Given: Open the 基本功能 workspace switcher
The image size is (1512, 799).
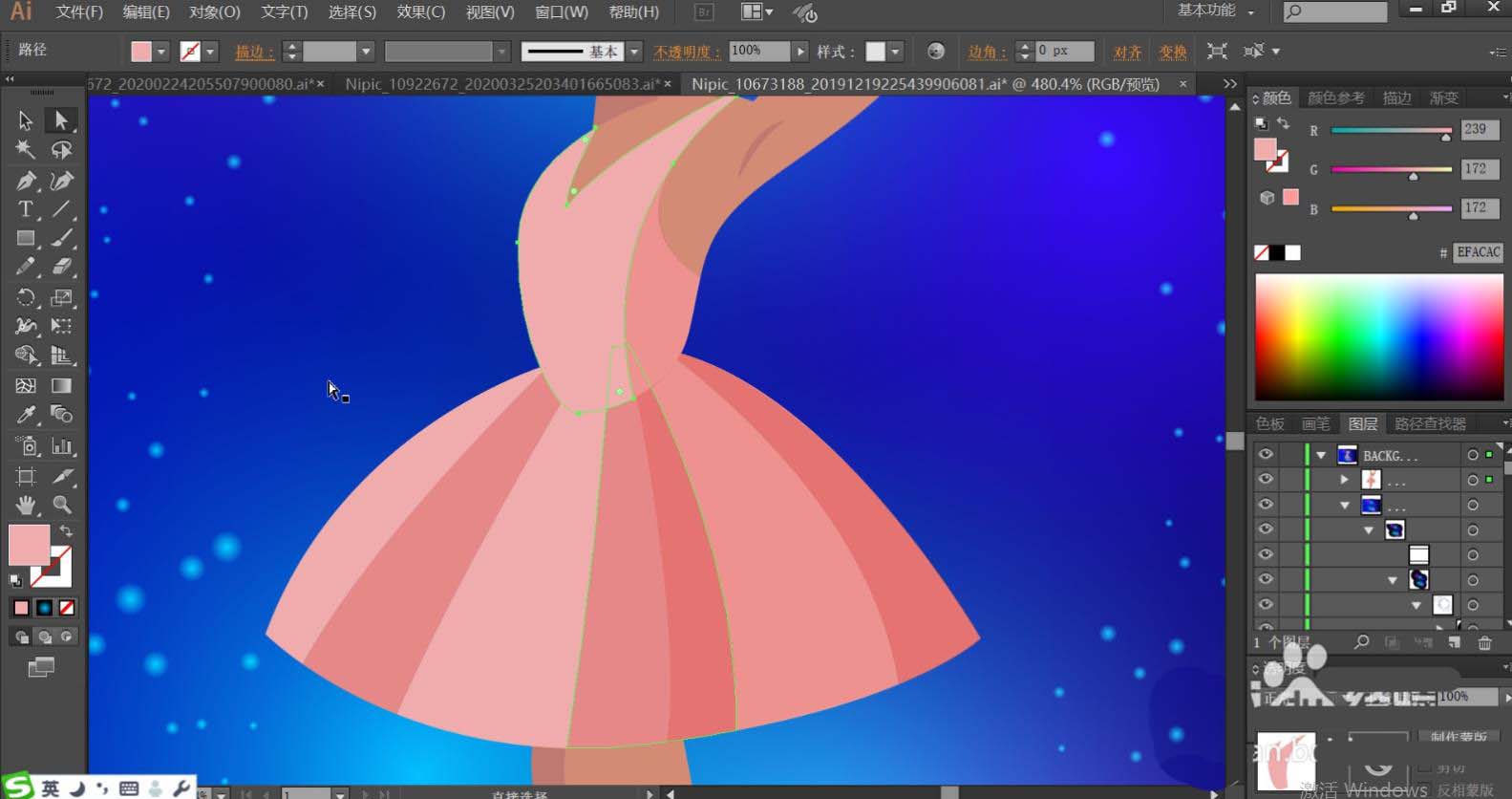Looking at the screenshot, I should (x=1215, y=11).
